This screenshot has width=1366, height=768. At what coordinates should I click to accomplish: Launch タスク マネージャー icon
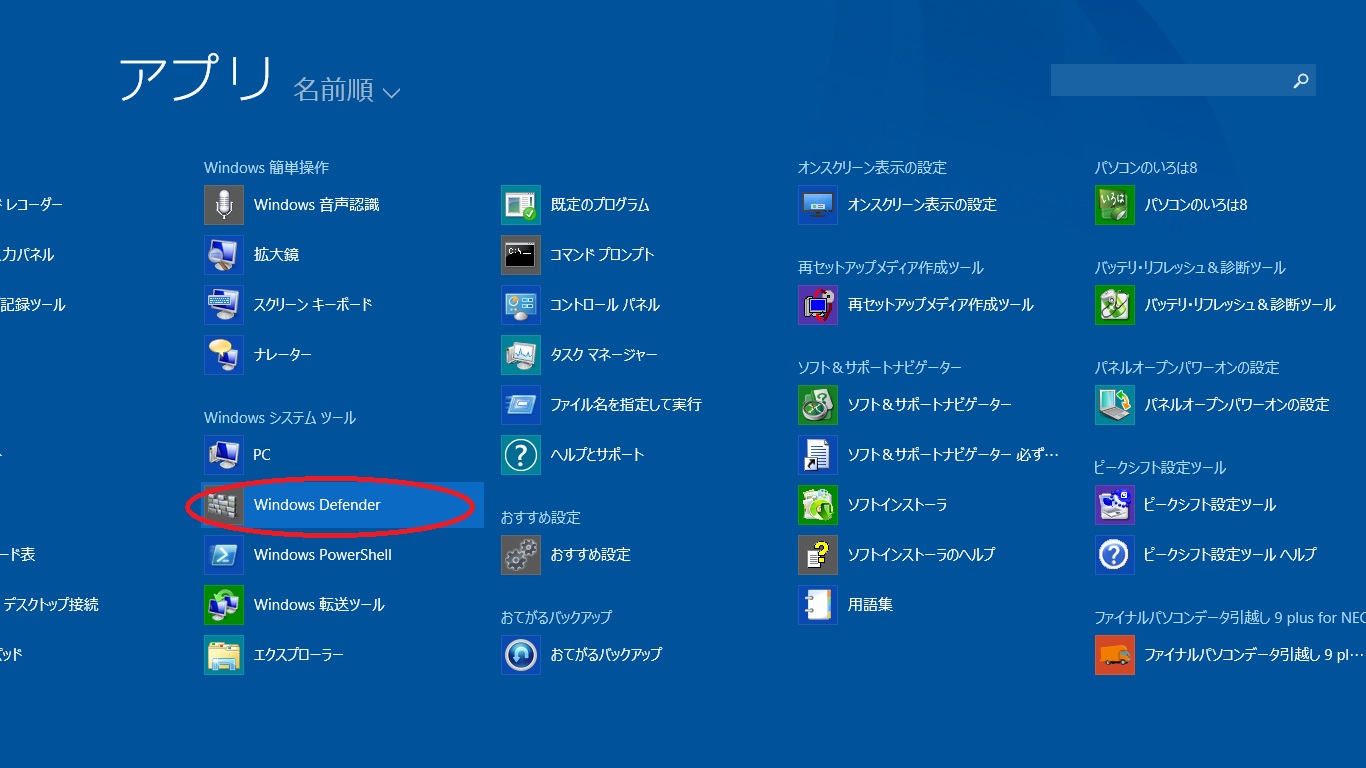[x=521, y=355]
